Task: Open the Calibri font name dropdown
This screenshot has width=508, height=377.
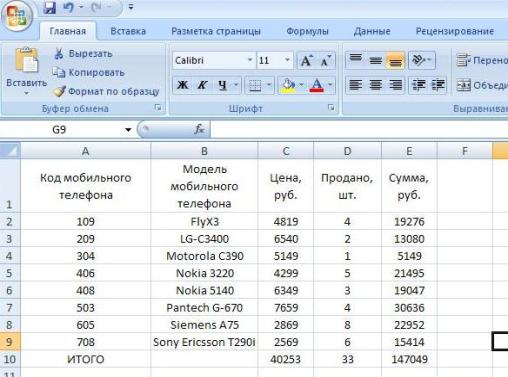Action: 249,60
